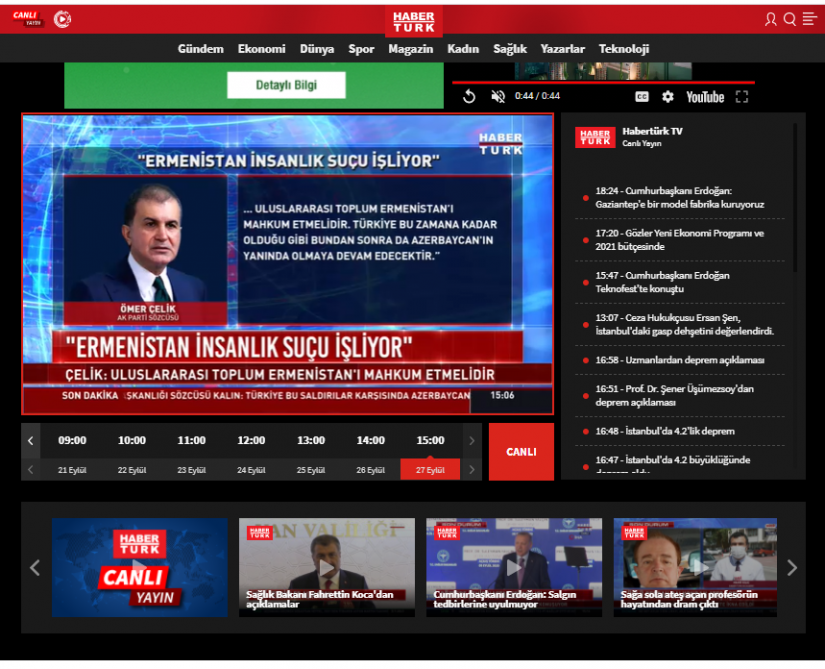Click the Detaylı Bilgi button
The height and width of the screenshot is (669, 825).
point(286,85)
